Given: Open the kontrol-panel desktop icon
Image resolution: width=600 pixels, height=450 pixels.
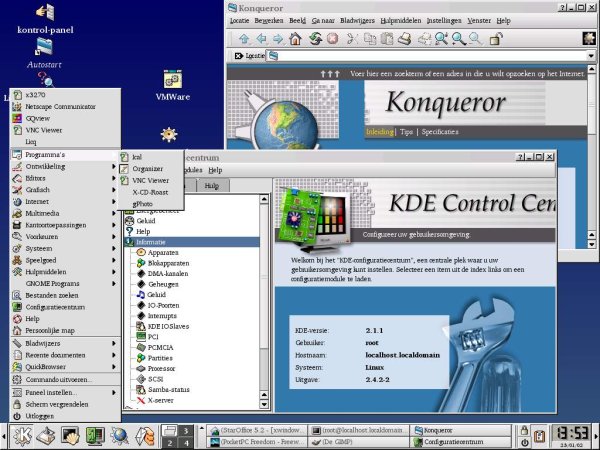Looking at the screenshot, I should pos(45,18).
